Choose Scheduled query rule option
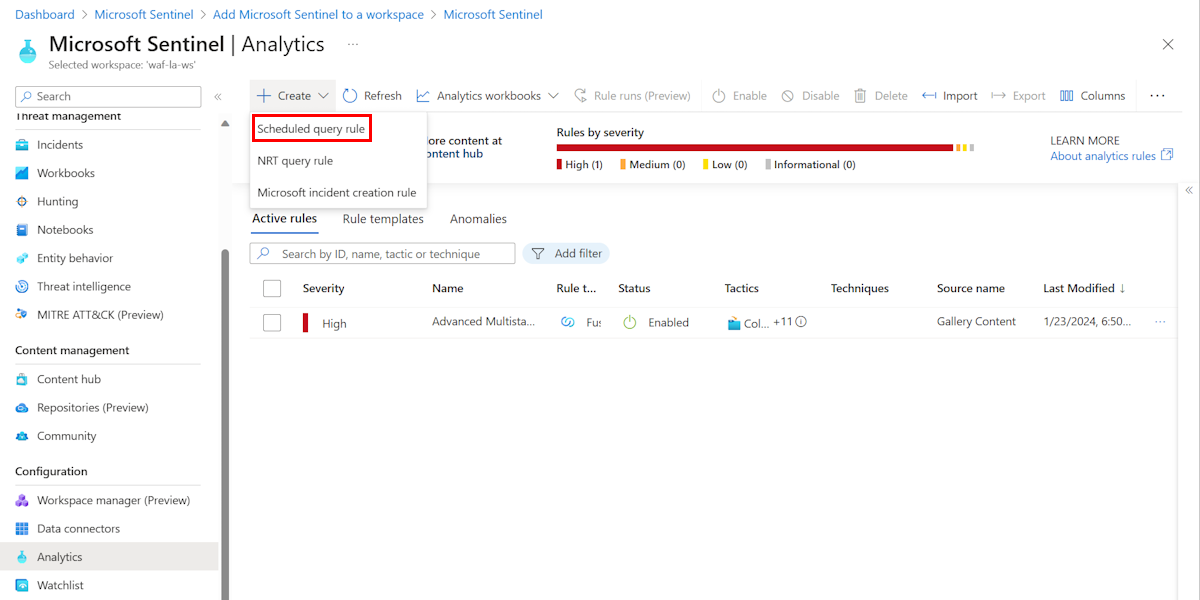Viewport: 1200px width, 600px height. pyautogui.click(x=311, y=129)
